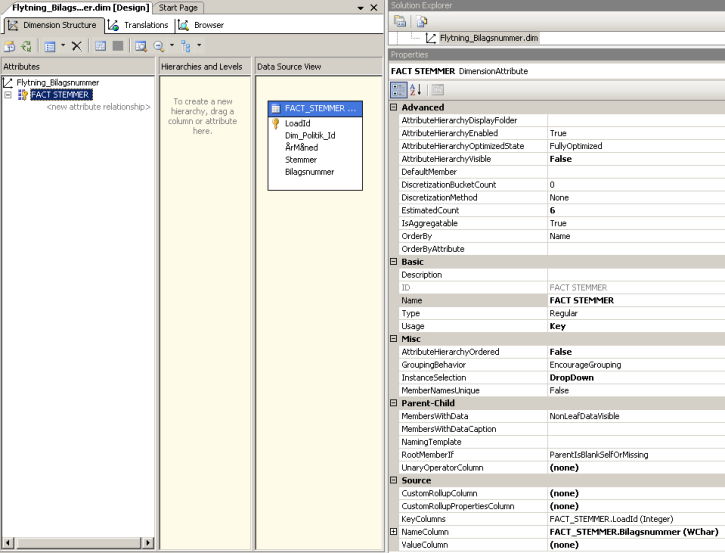725x553 pixels.
Task: Click the Process dimension toolbar icon
Action: 26,46
